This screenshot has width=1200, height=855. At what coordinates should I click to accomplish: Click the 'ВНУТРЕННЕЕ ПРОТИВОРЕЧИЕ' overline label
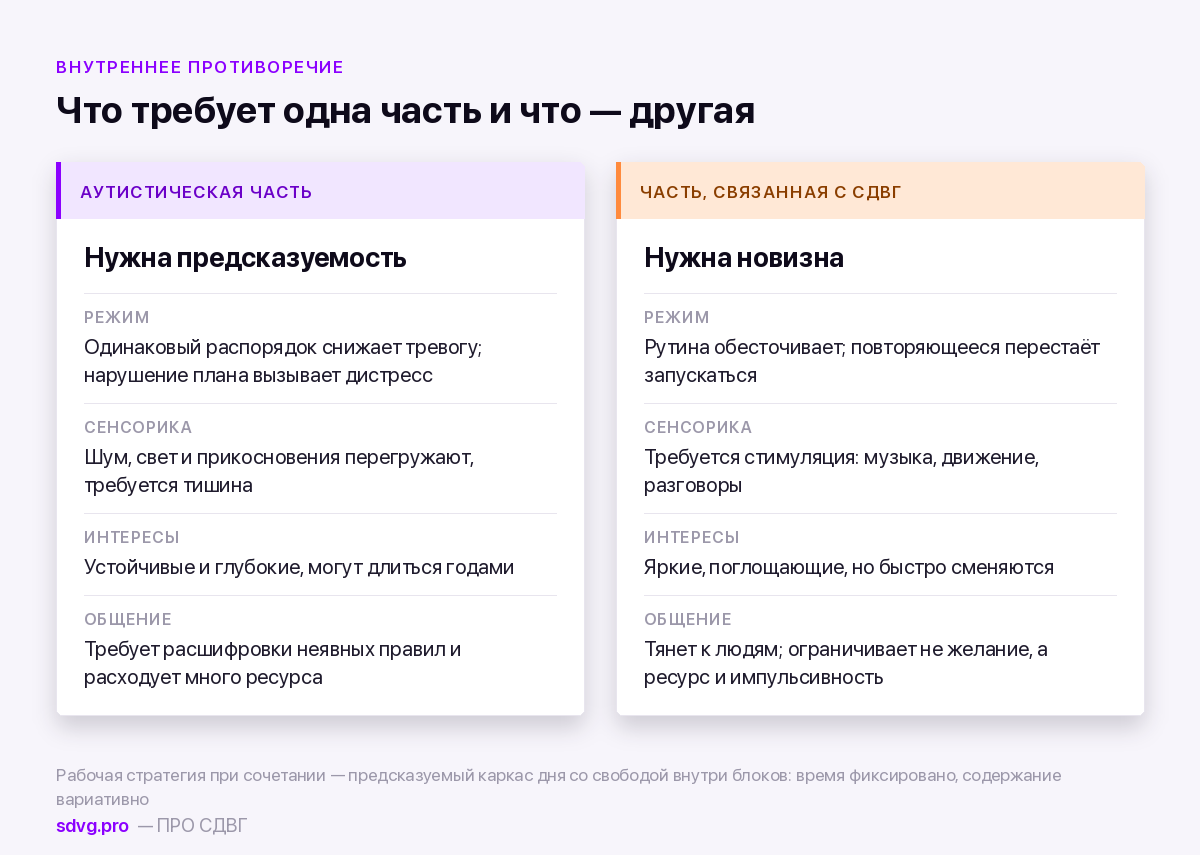[200, 68]
